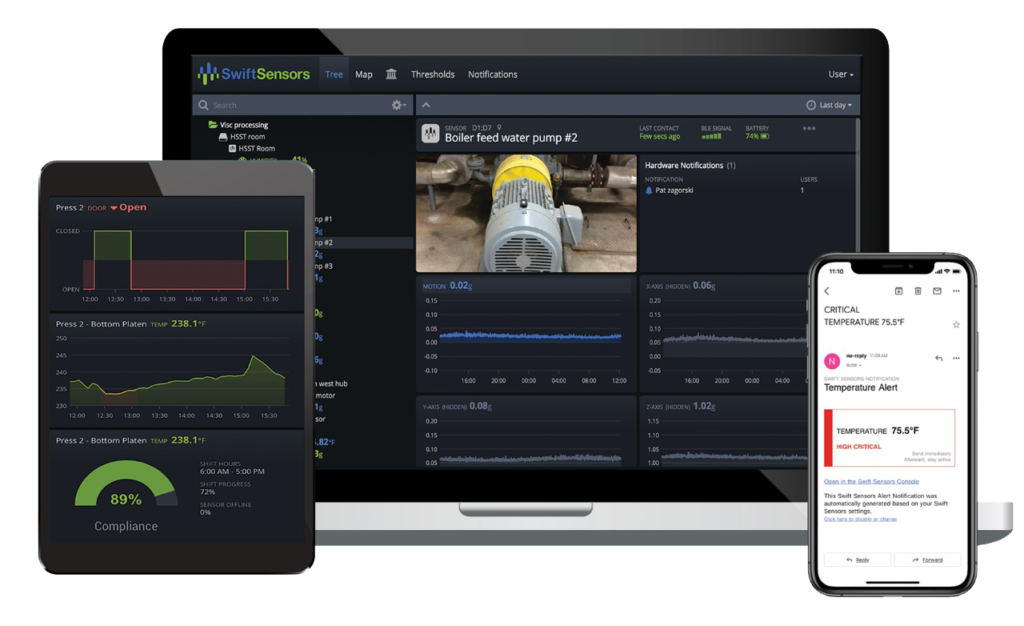
Task: Tap the trash icon in phone email
Action: [x=918, y=291]
